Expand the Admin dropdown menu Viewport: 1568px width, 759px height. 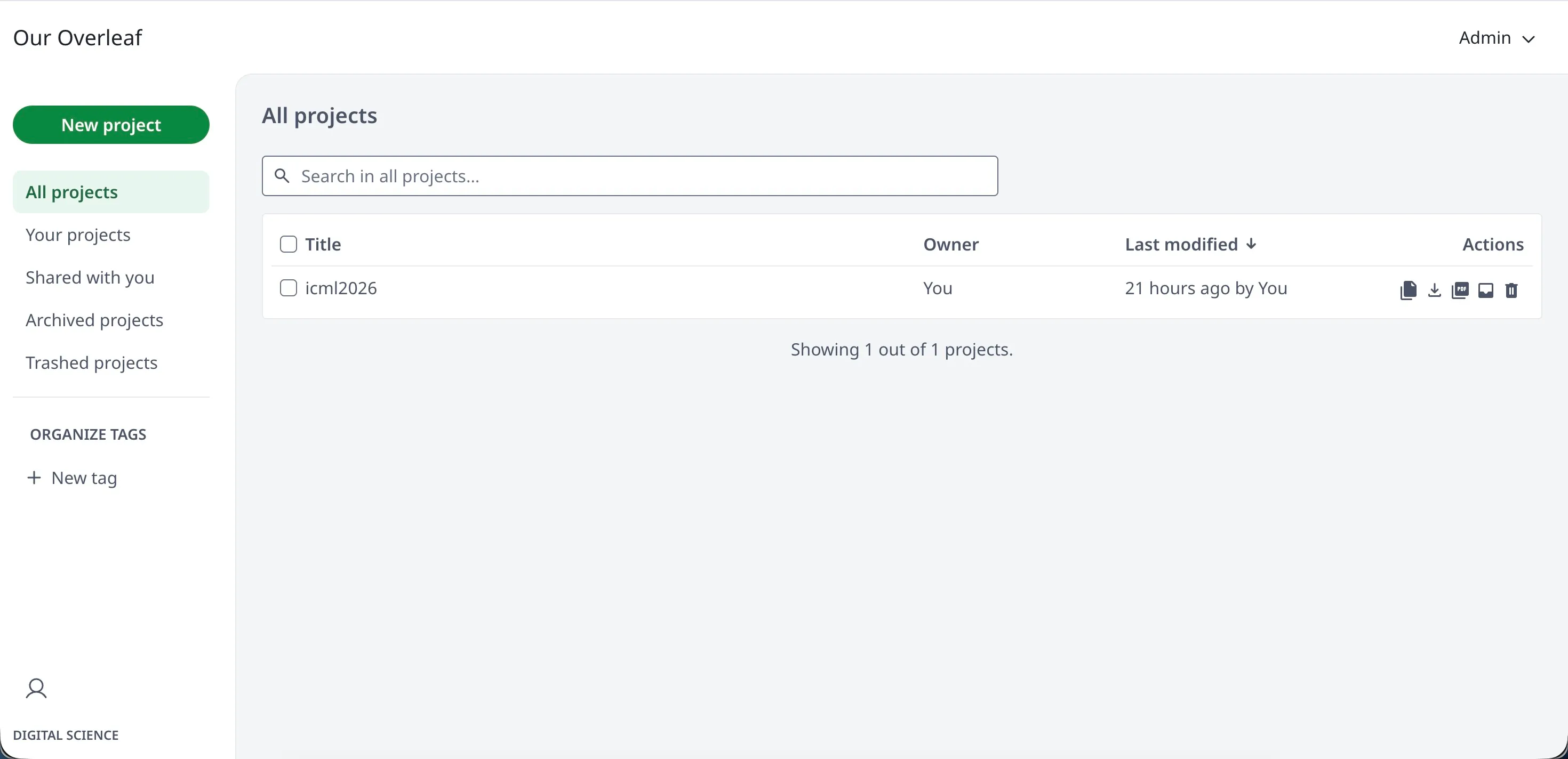(x=1497, y=38)
